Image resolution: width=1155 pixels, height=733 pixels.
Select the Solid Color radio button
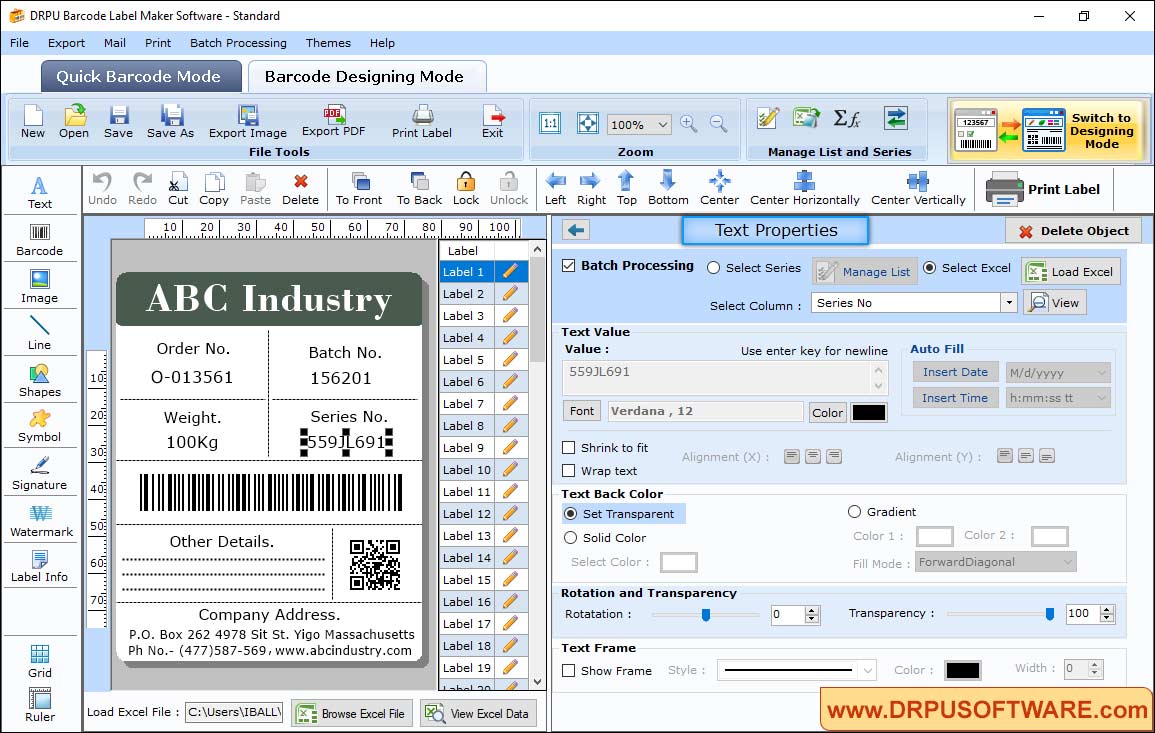pos(570,538)
